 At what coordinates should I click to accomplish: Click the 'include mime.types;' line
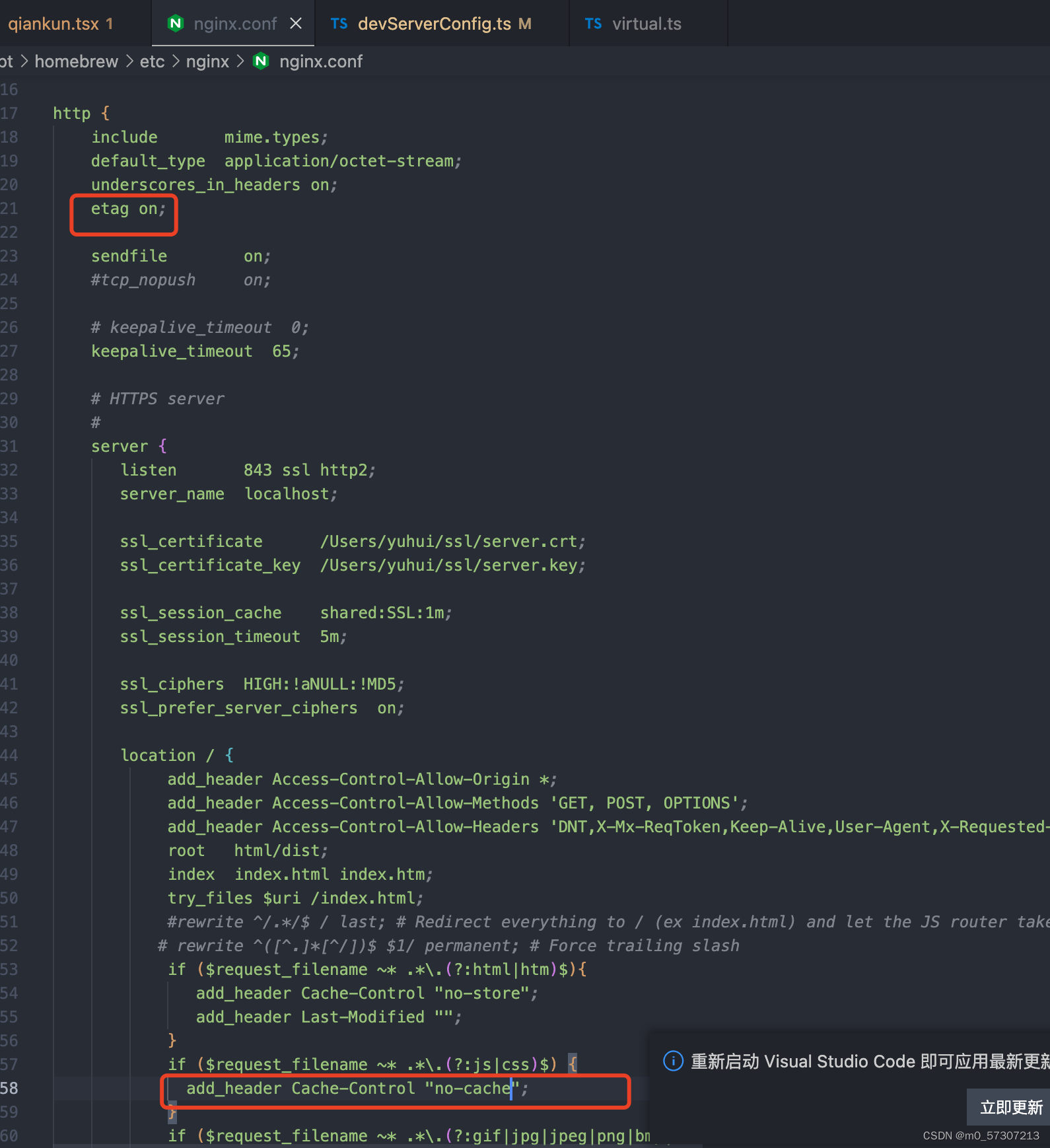[209, 137]
